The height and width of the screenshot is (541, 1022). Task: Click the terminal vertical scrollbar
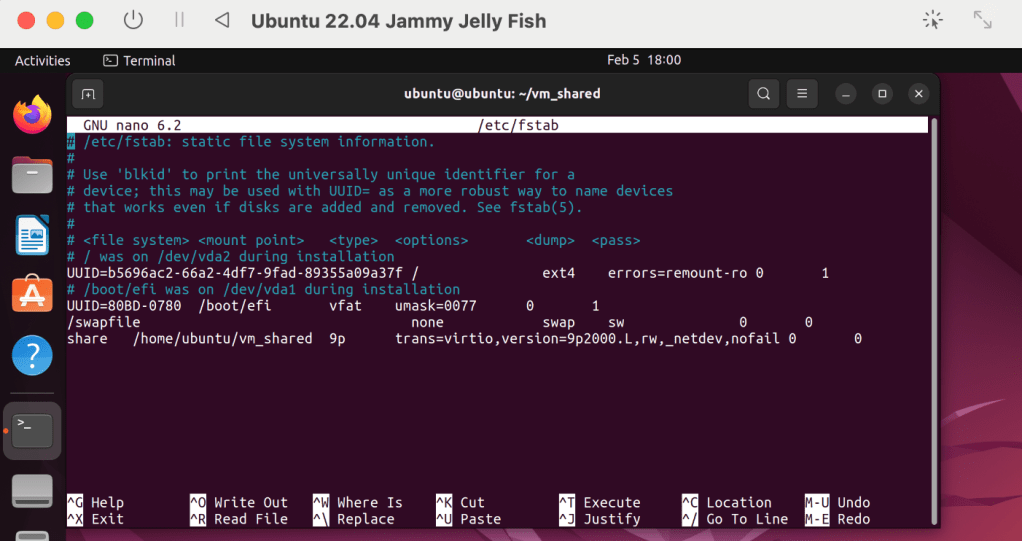[x=933, y=300]
